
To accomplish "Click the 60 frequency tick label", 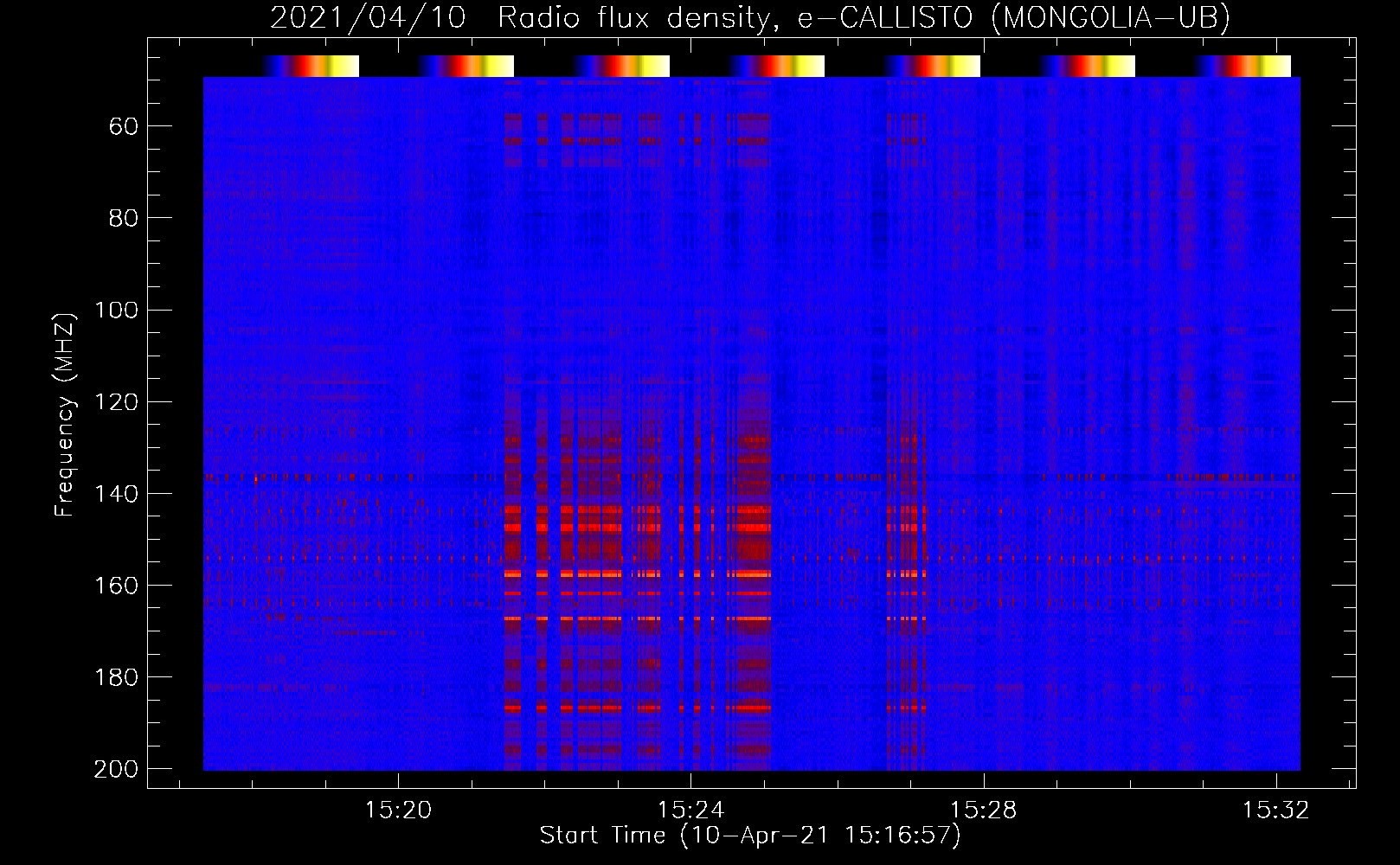I will pos(124,127).
